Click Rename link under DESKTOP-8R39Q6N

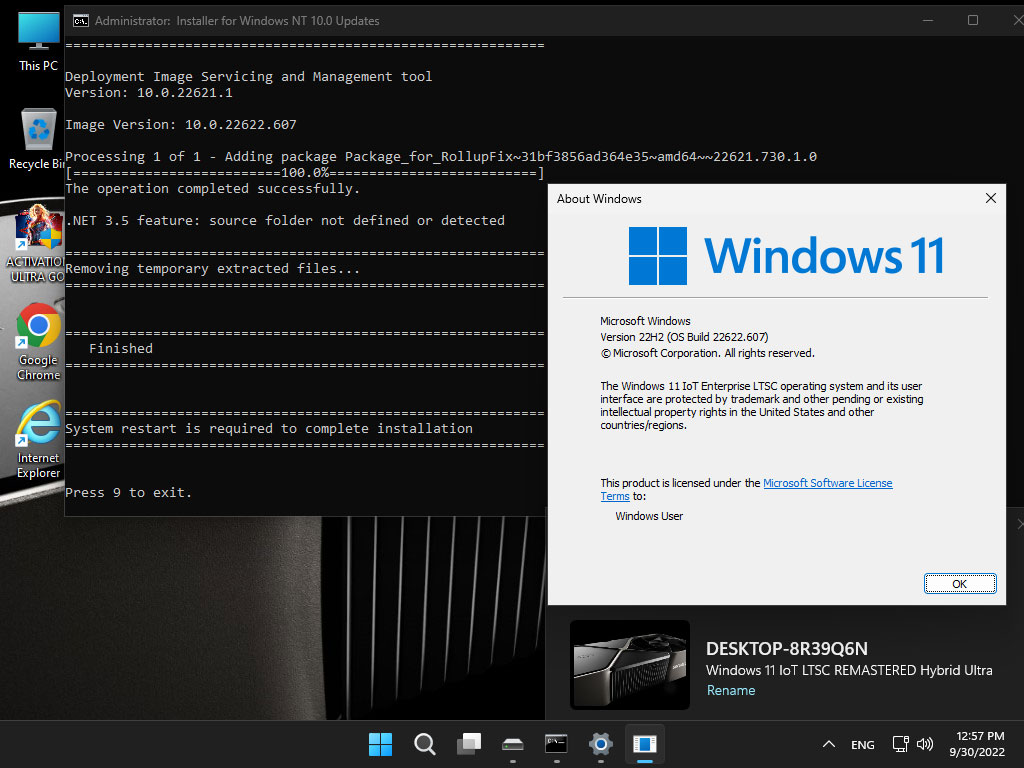[x=731, y=690]
